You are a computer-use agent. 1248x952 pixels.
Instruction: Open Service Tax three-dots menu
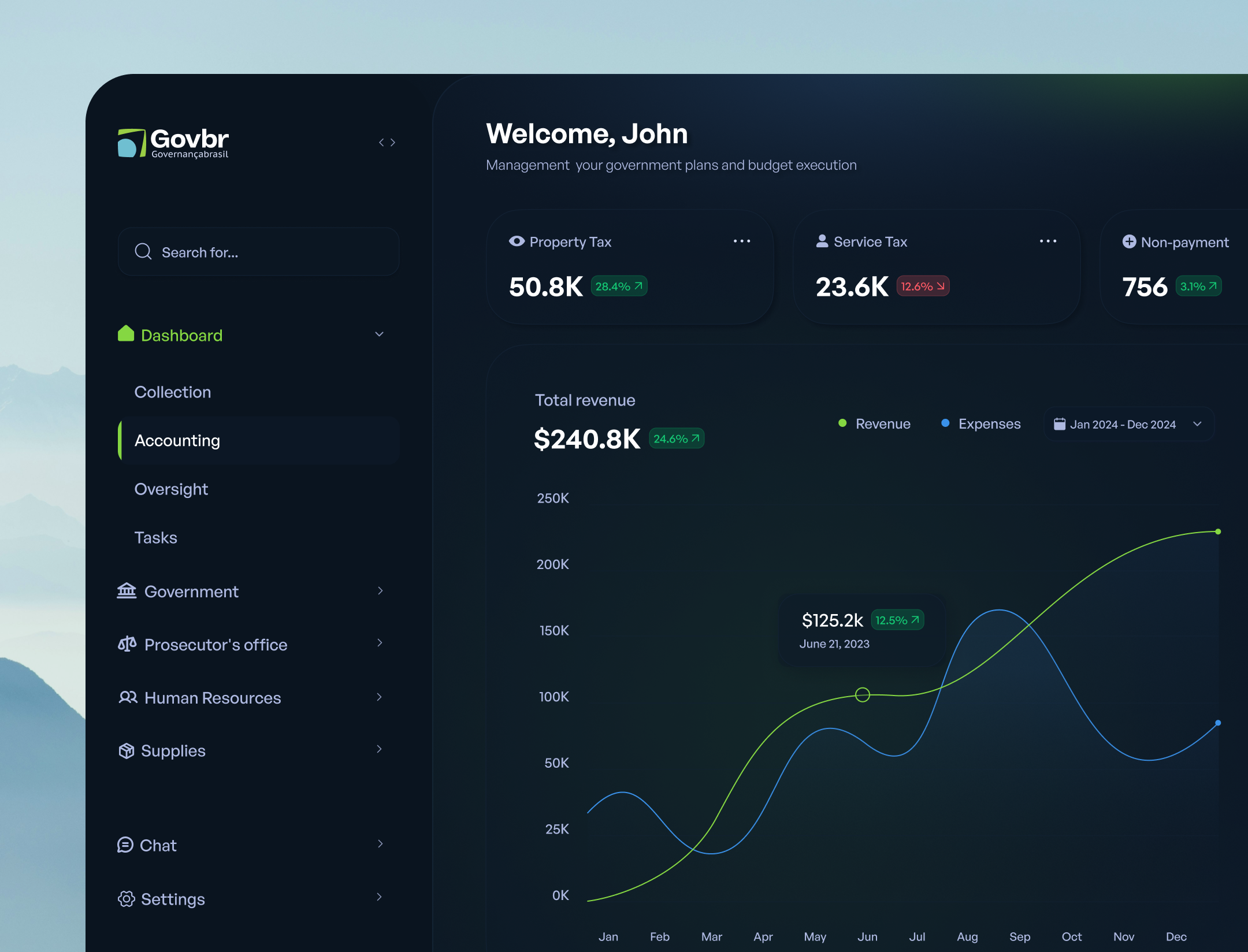[x=1048, y=241]
